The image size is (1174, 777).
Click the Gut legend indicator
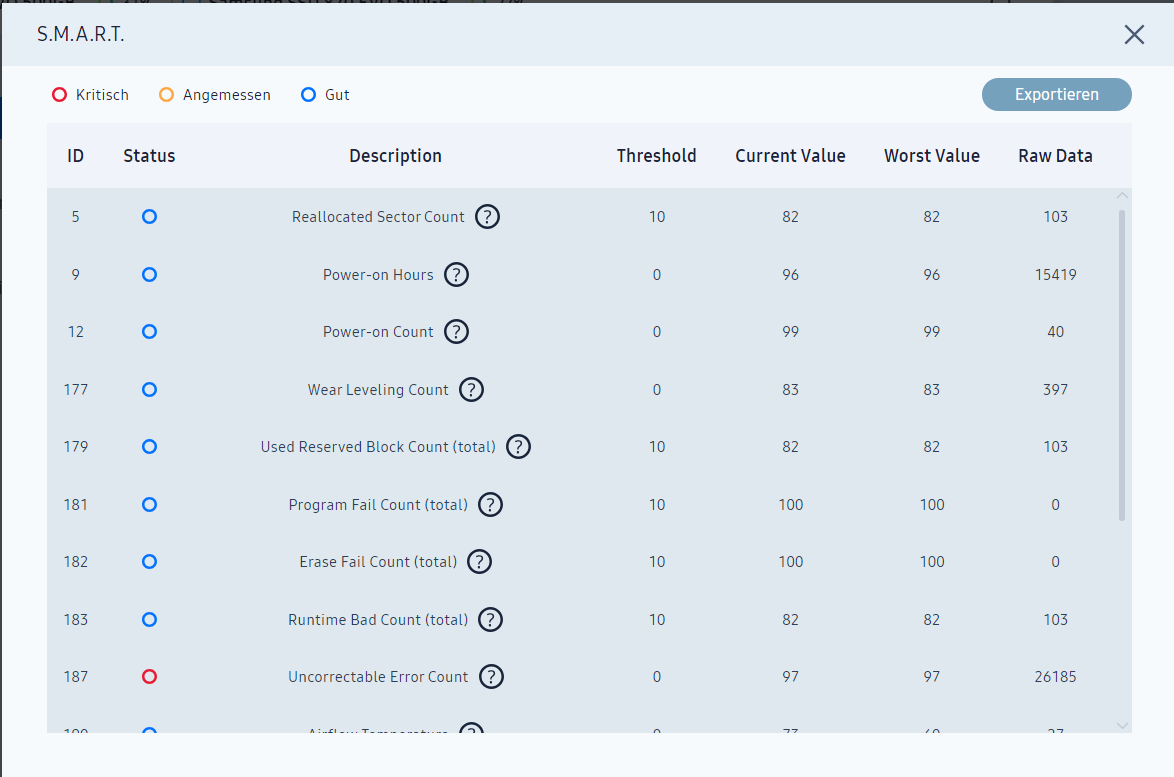coord(308,94)
